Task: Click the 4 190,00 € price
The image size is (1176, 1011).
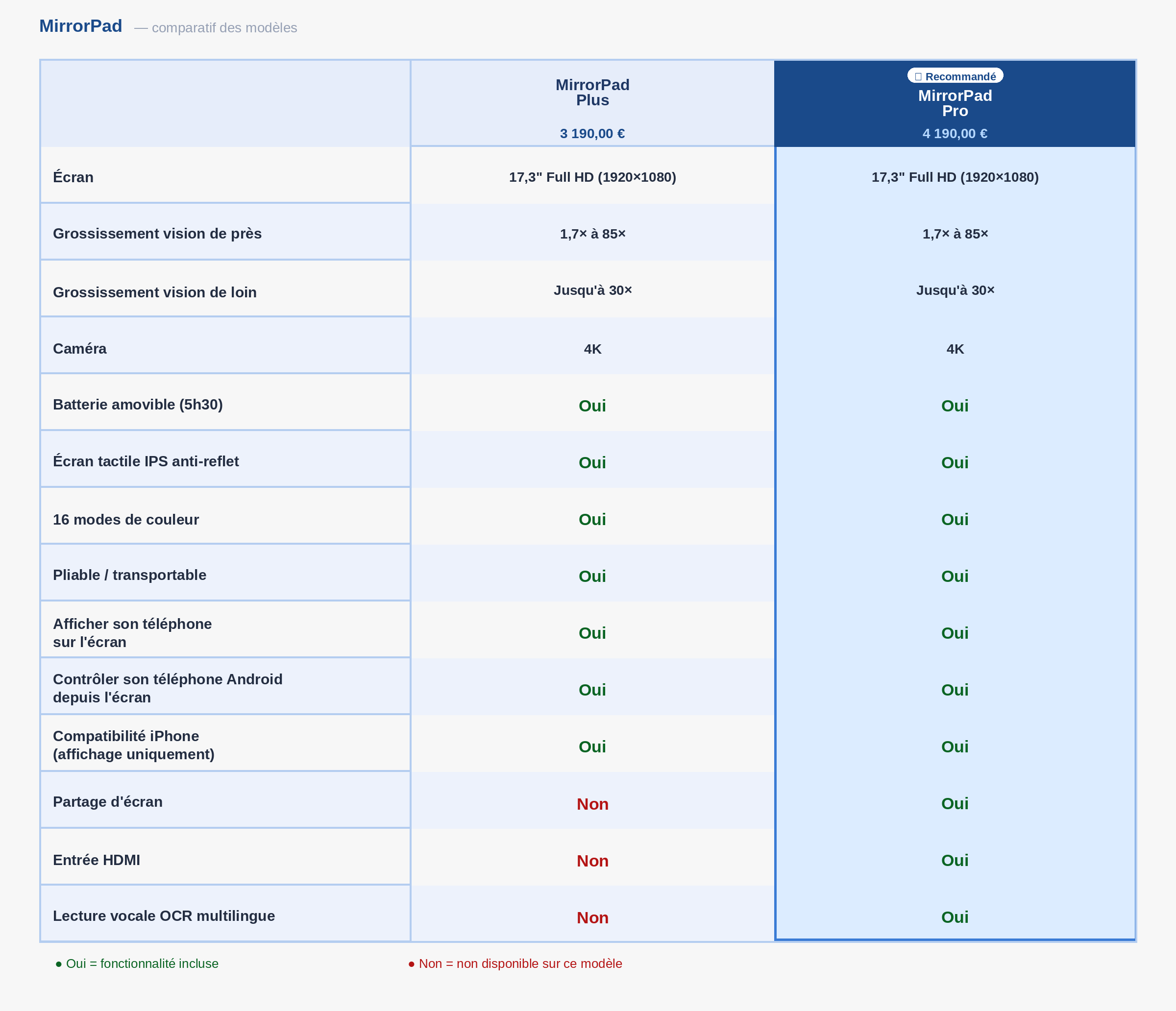Action: point(955,134)
